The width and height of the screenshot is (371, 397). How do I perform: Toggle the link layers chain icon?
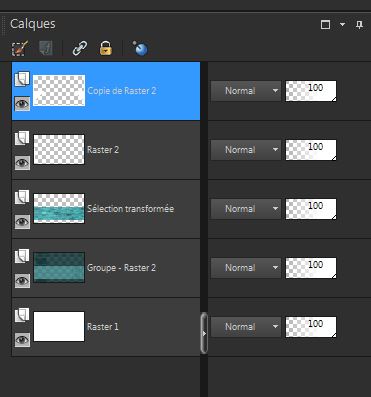80,48
